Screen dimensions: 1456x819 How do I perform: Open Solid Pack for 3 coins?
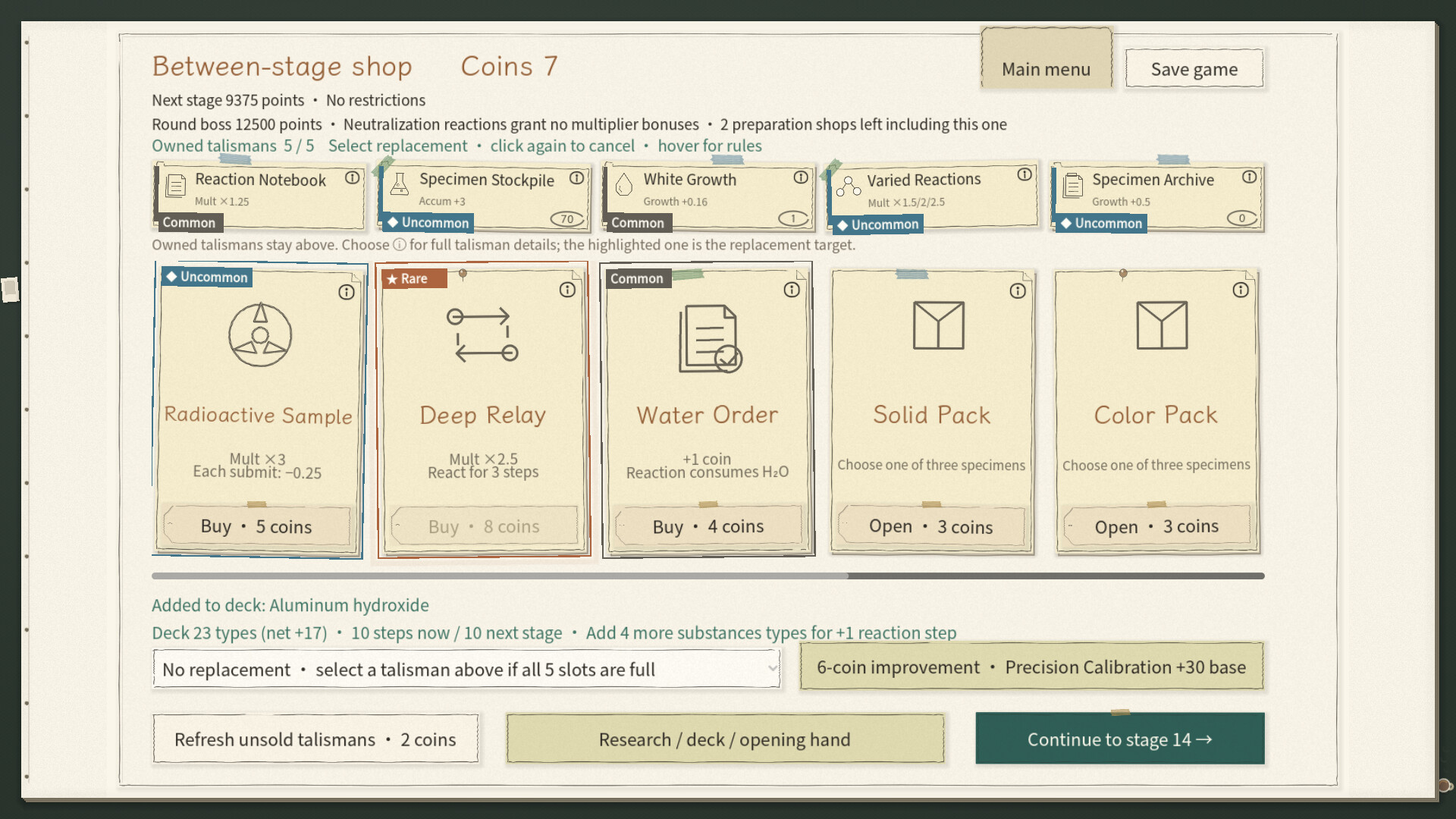(931, 526)
